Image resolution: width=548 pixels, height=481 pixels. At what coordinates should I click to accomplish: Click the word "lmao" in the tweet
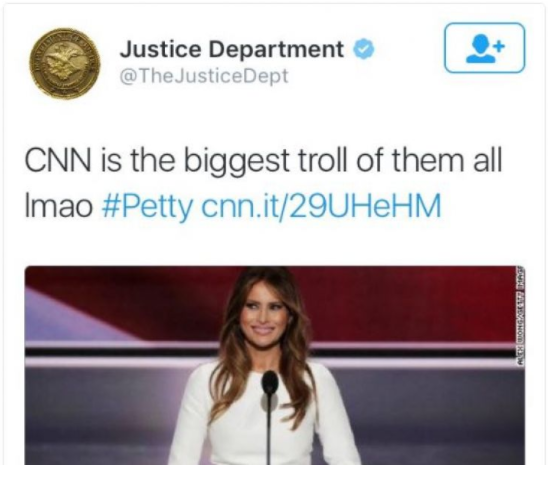(x=58, y=206)
